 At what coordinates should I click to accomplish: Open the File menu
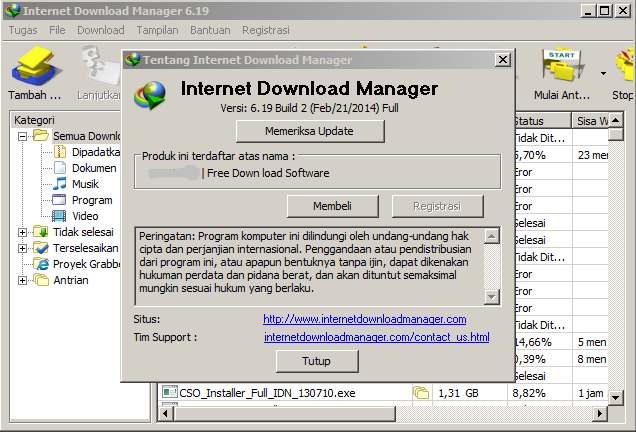tap(57, 30)
